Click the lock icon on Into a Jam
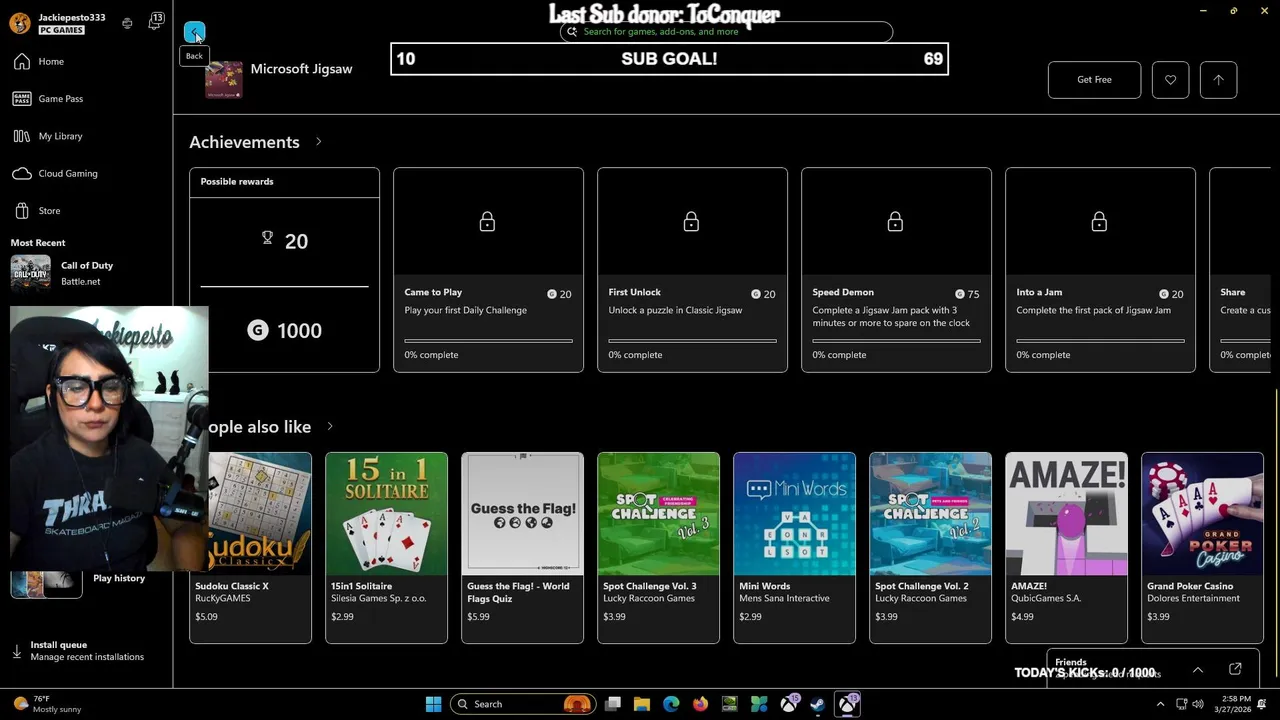This screenshot has height=720, width=1280. coord(1099,221)
